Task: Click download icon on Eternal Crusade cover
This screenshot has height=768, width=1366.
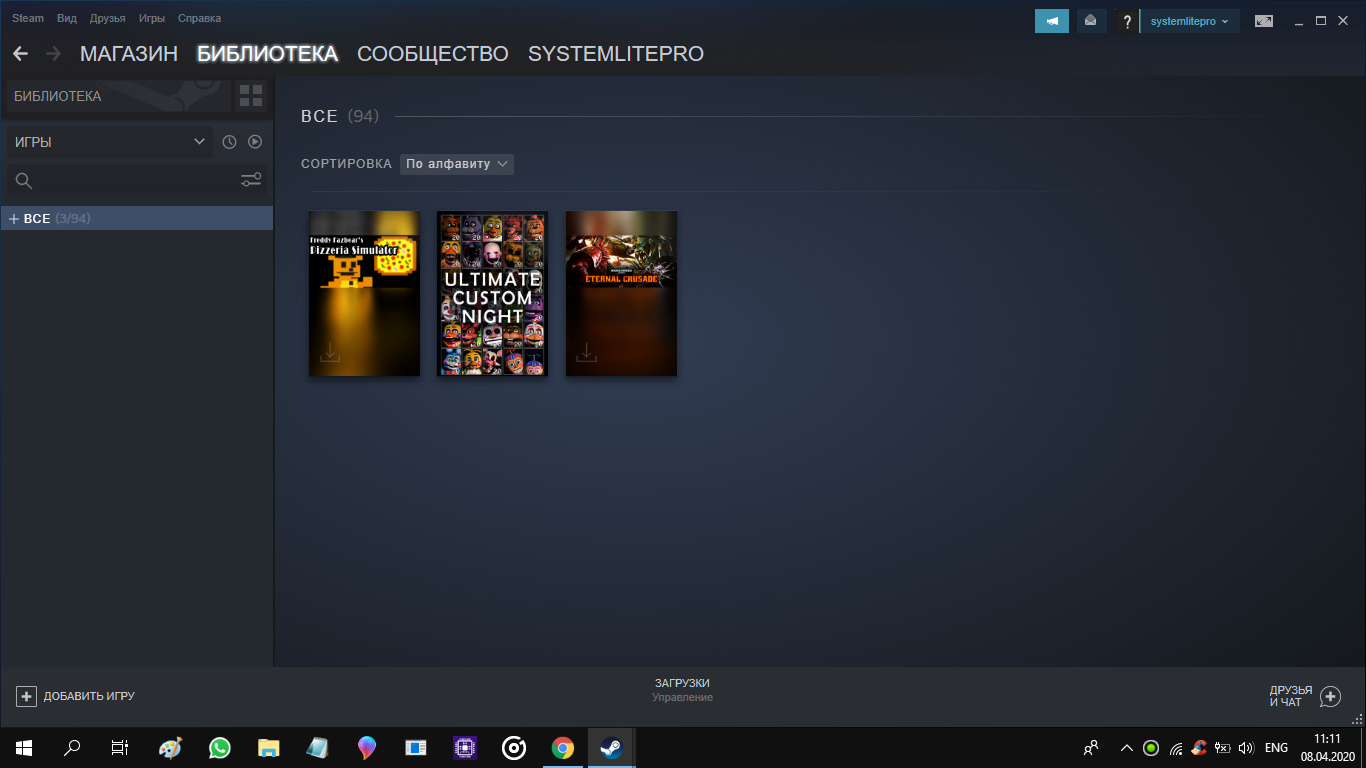Action: pos(587,352)
